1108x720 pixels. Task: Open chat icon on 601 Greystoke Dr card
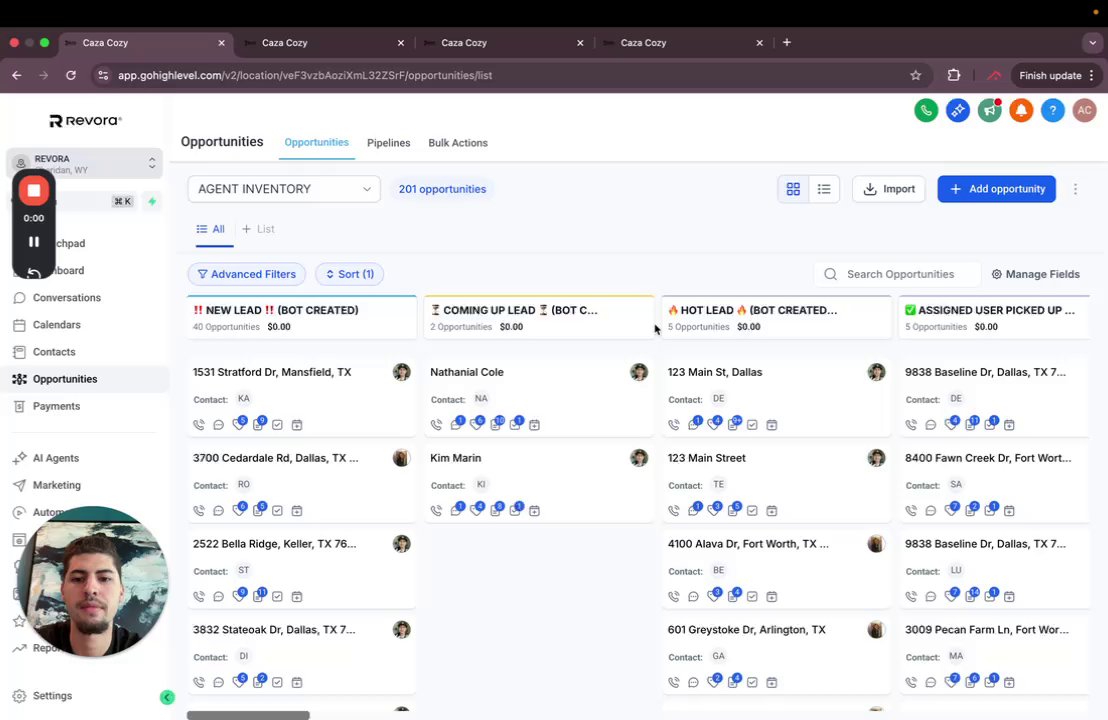click(x=693, y=683)
